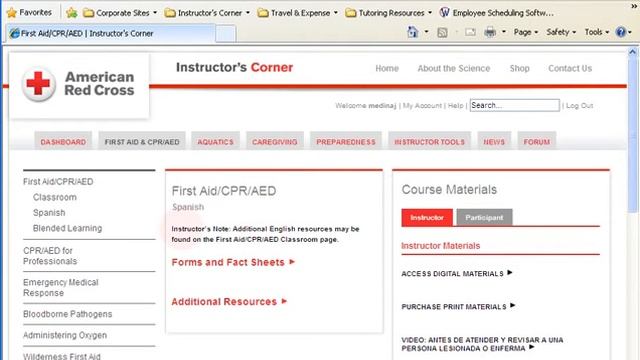Open the Dashboard navigation tab
Image resolution: width=640 pixels, height=360 pixels.
tap(63, 142)
